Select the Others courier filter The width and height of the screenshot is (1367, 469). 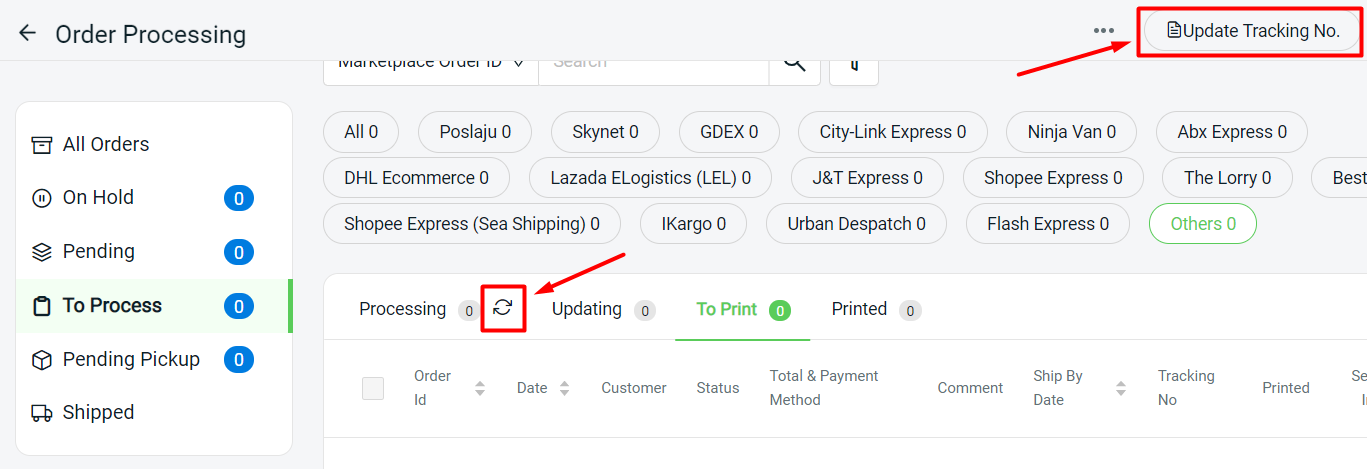1202,224
